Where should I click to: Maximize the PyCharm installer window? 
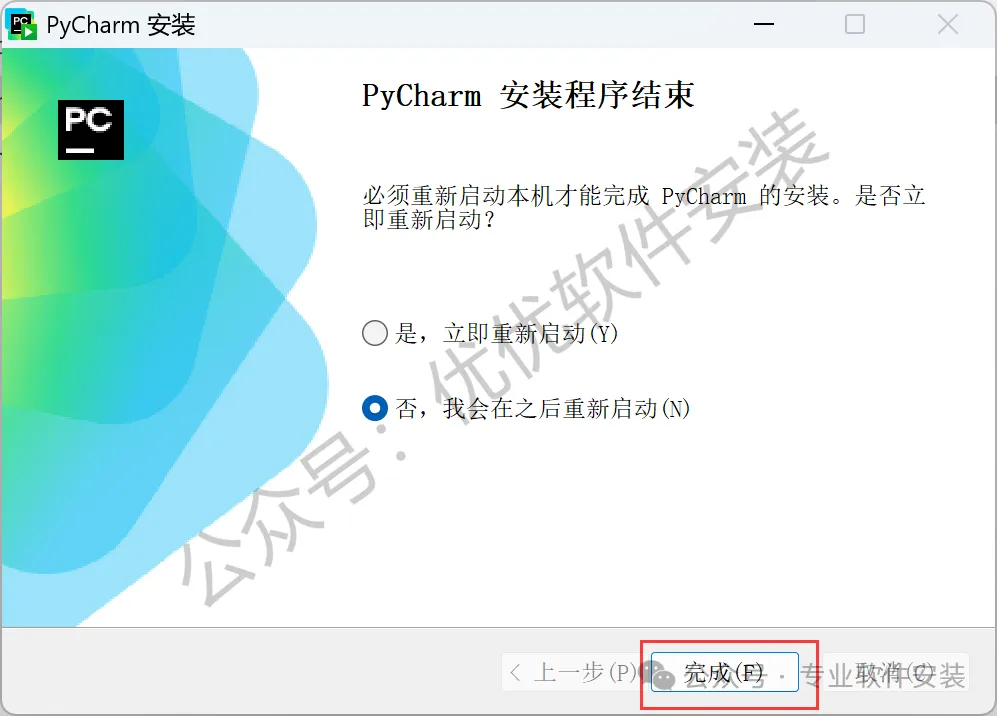(x=855, y=24)
